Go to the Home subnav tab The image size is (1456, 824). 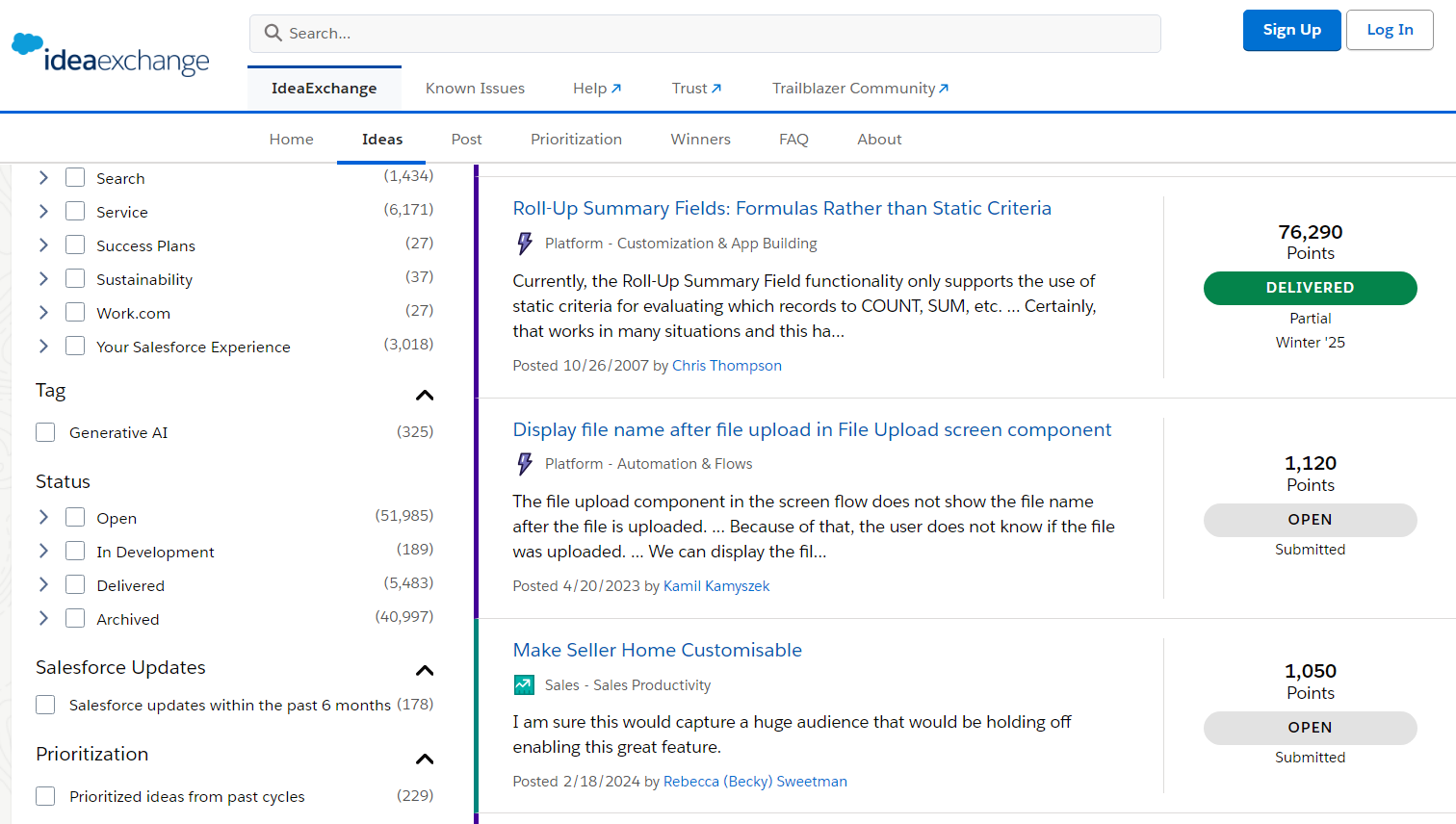[292, 140]
